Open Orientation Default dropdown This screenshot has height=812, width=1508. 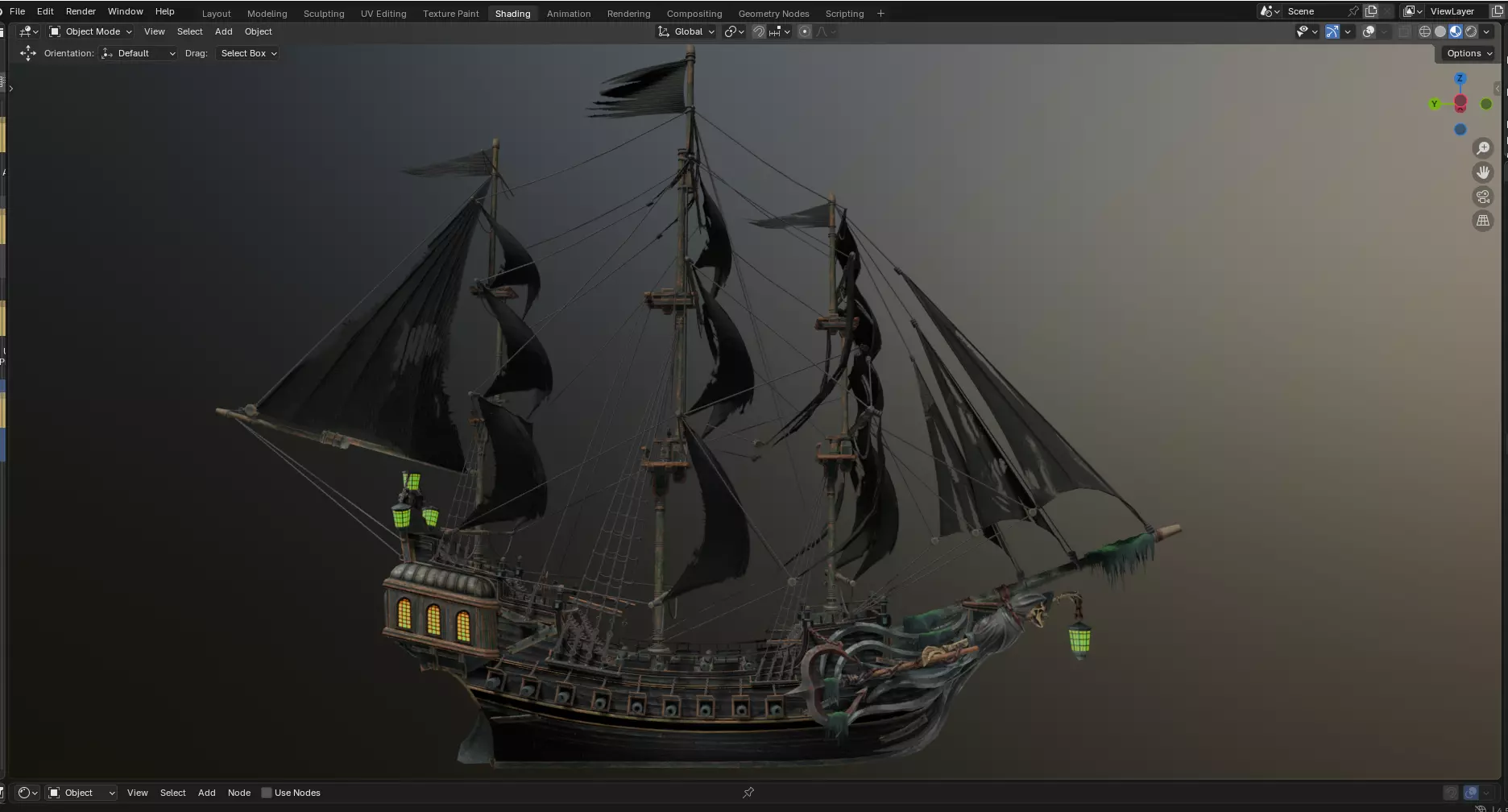(139, 53)
